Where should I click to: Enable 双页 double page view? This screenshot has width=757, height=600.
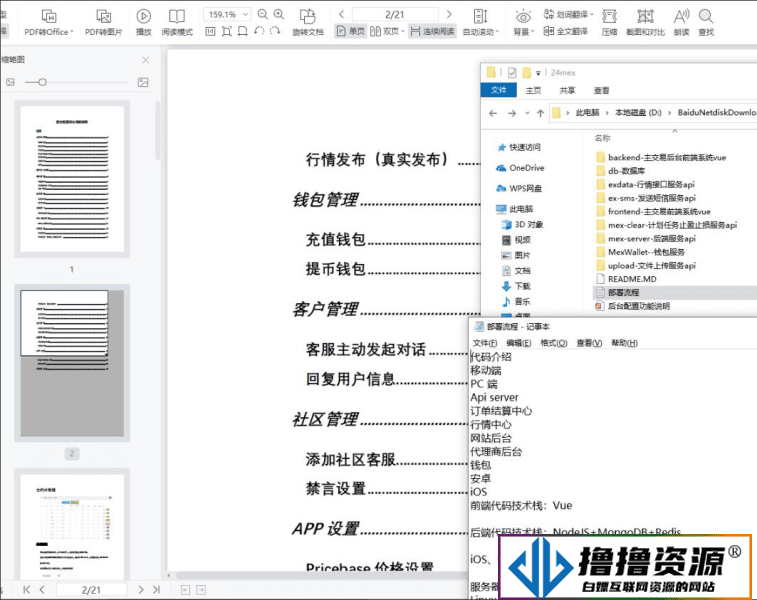pos(385,31)
